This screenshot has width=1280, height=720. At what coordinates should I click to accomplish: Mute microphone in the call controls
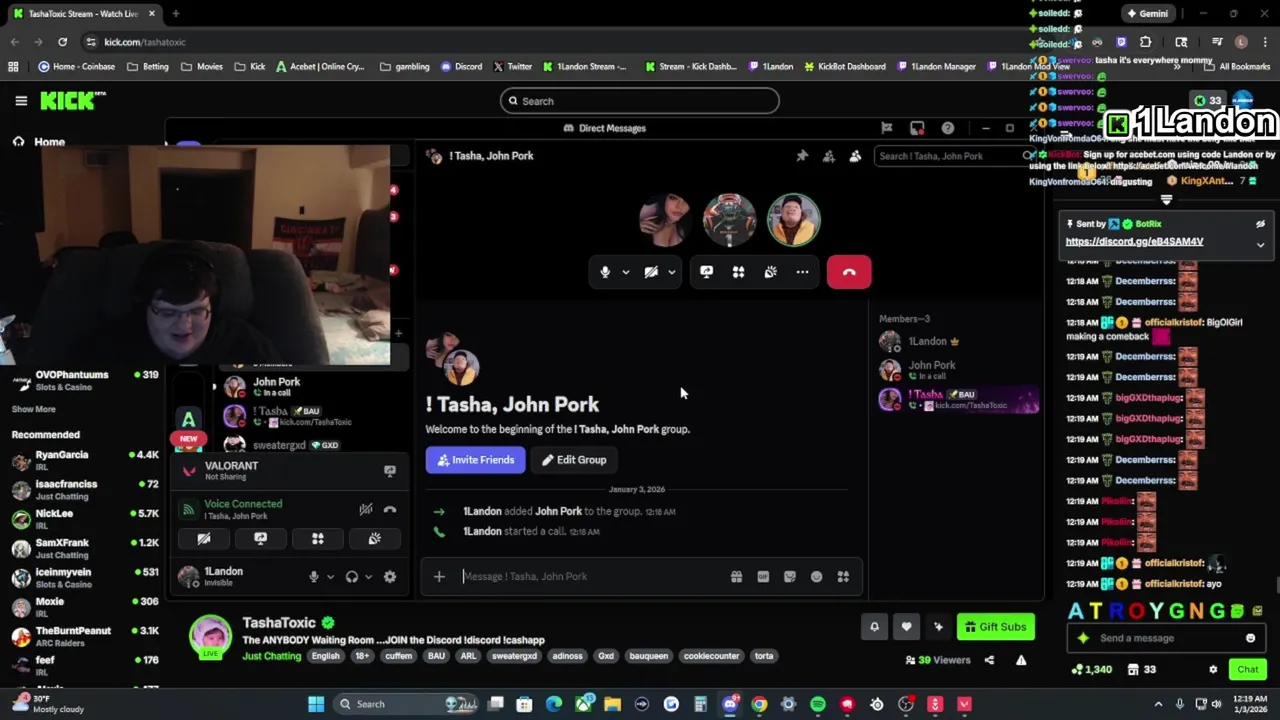605,272
